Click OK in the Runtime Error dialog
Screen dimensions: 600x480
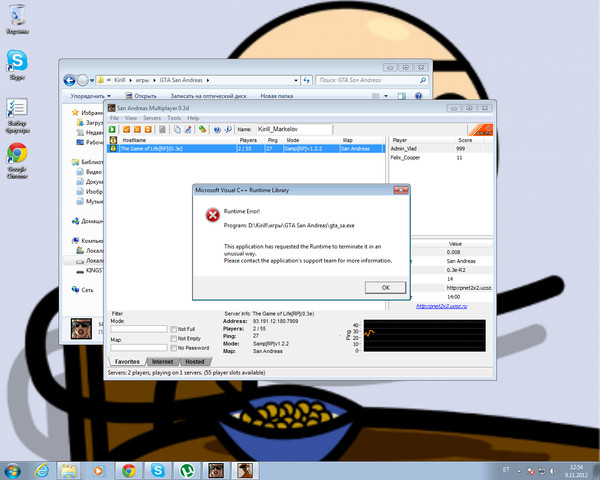(x=385, y=287)
